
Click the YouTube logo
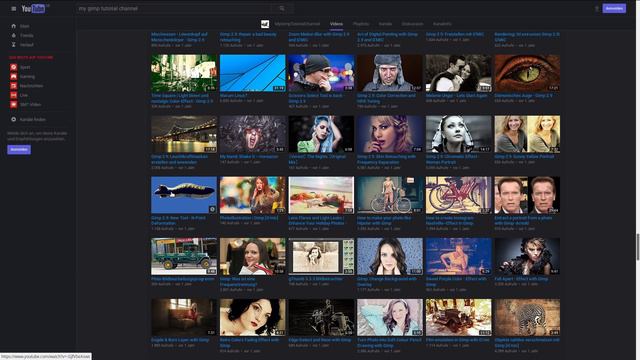(33, 9)
